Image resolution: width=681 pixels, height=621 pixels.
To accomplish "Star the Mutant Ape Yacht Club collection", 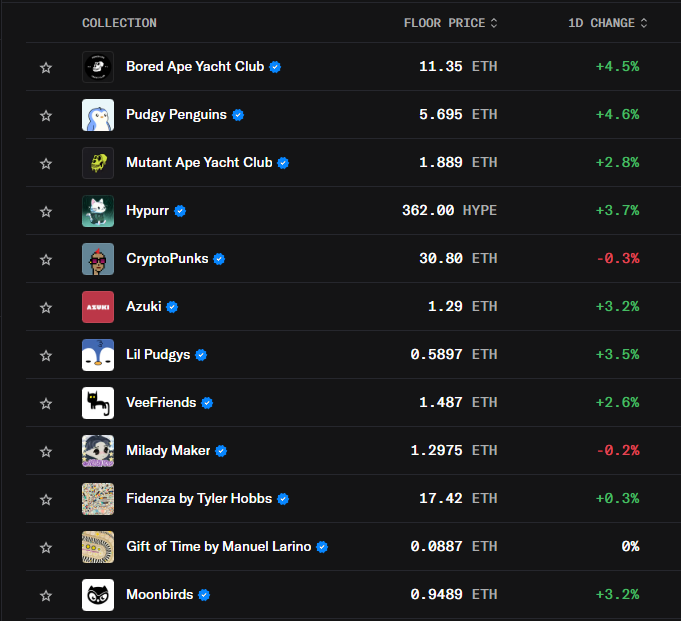I will pyautogui.click(x=46, y=164).
